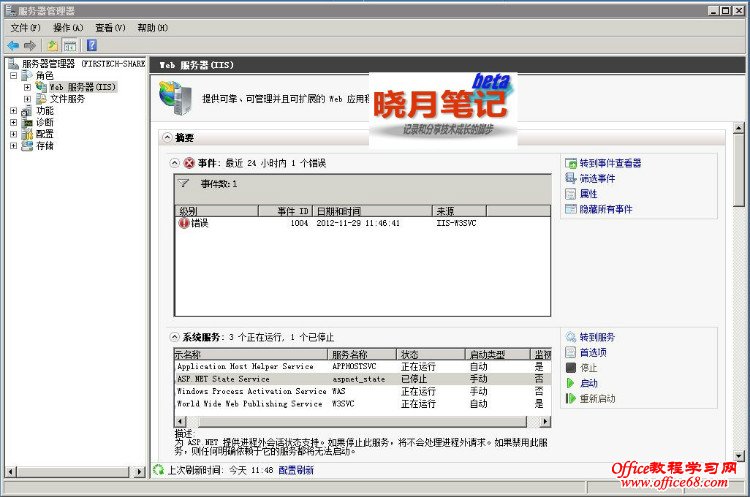Open the 文件(F) menu
The width and height of the screenshot is (750, 497).
pyautogui.click(x=26, y=28)
